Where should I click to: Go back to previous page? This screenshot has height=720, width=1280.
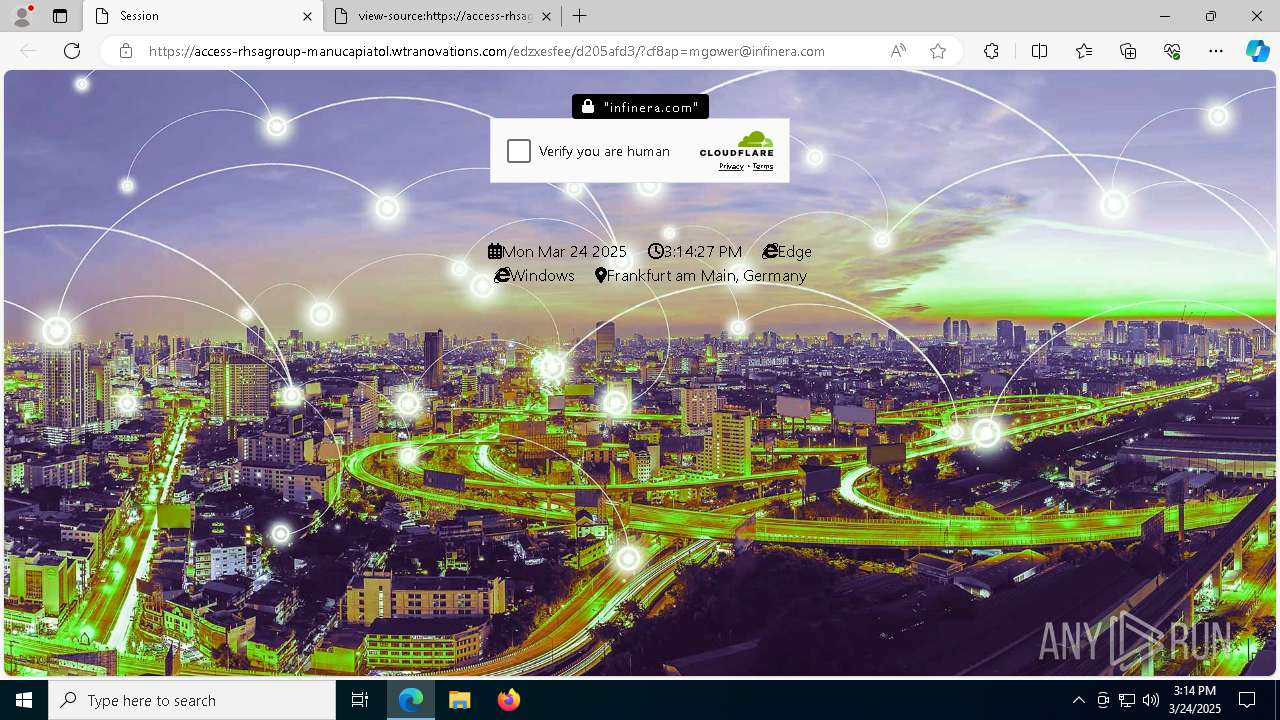pyautogui.click(x=28, y=51)
